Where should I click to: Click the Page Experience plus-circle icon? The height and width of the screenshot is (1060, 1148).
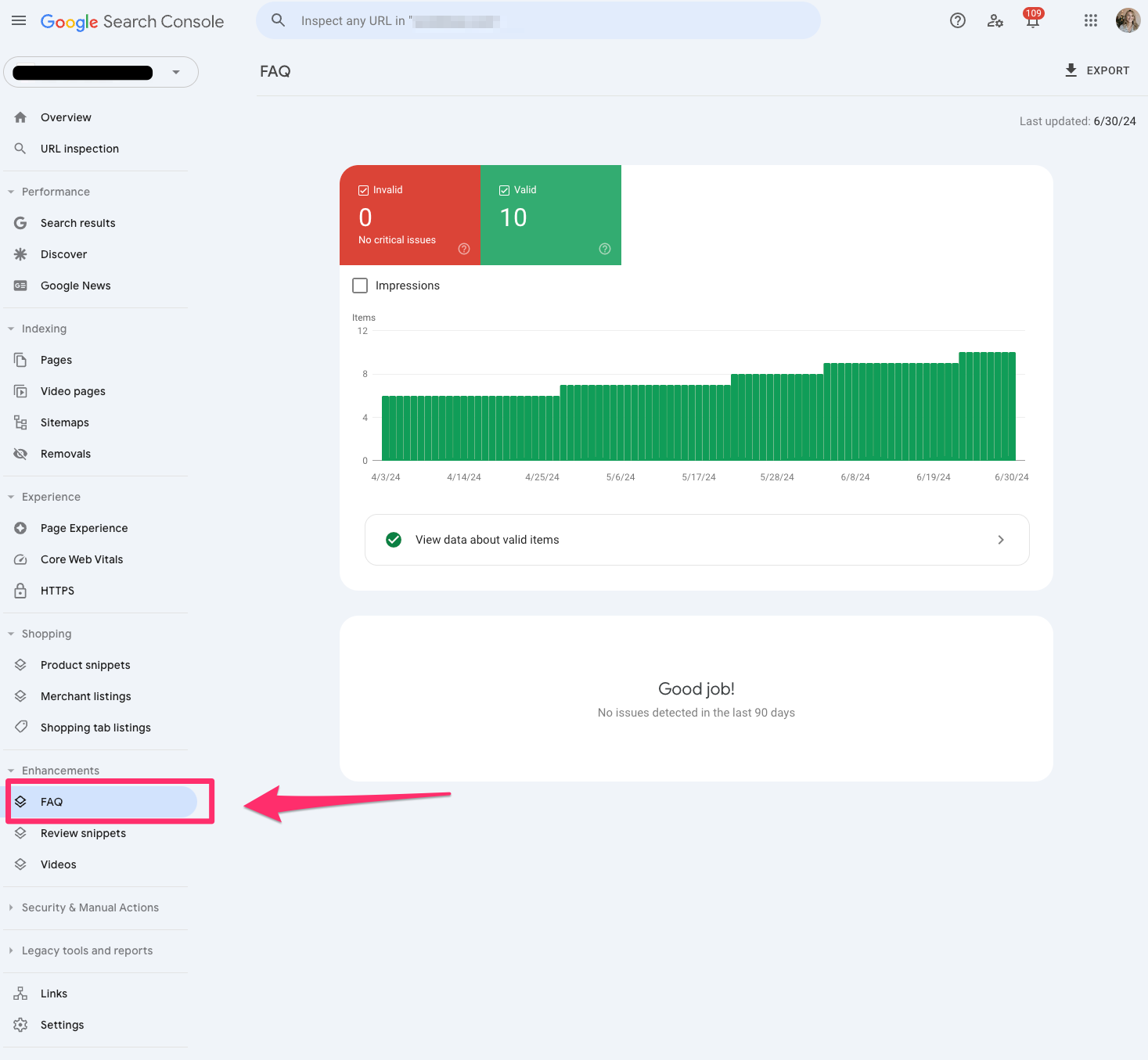(x=20, y=528)
